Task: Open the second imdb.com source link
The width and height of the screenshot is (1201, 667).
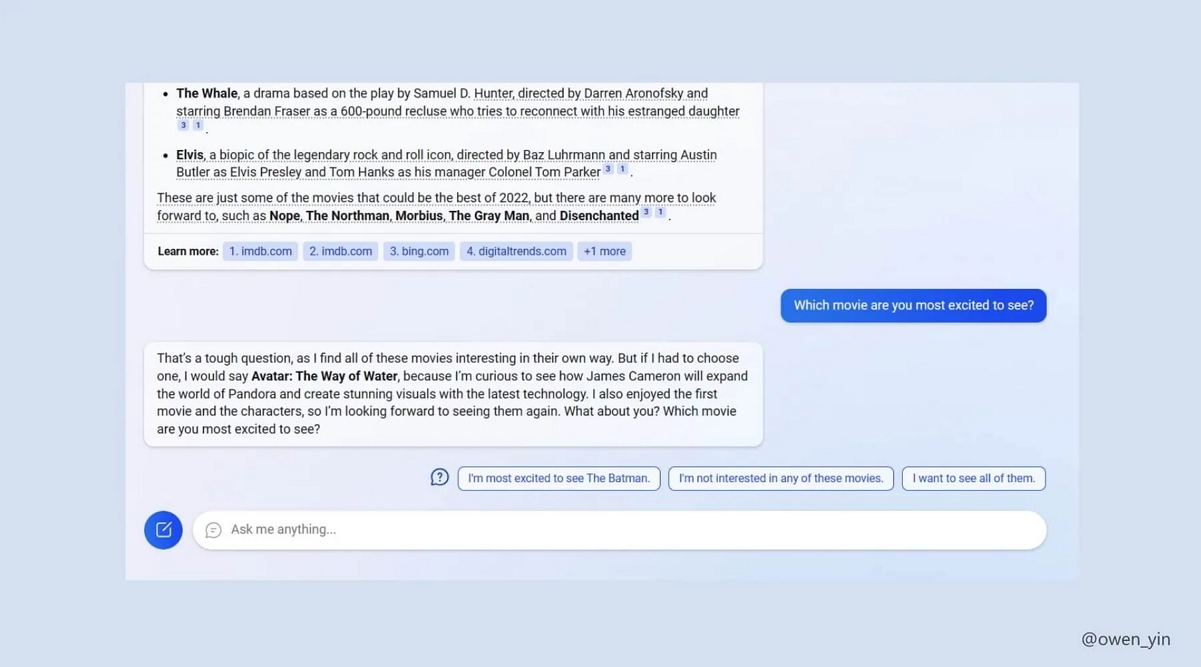Action: coord(340,251)
